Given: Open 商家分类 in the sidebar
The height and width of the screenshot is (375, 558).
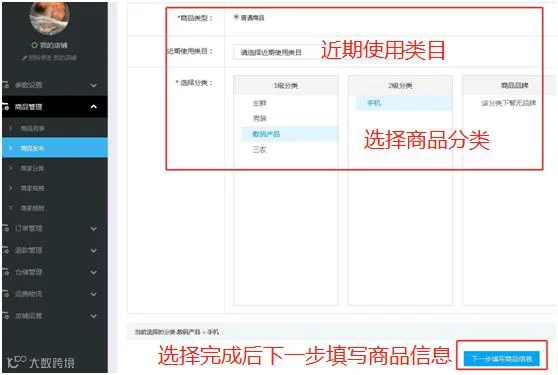Looking at the screenshot, I should (x=55, y=168).
